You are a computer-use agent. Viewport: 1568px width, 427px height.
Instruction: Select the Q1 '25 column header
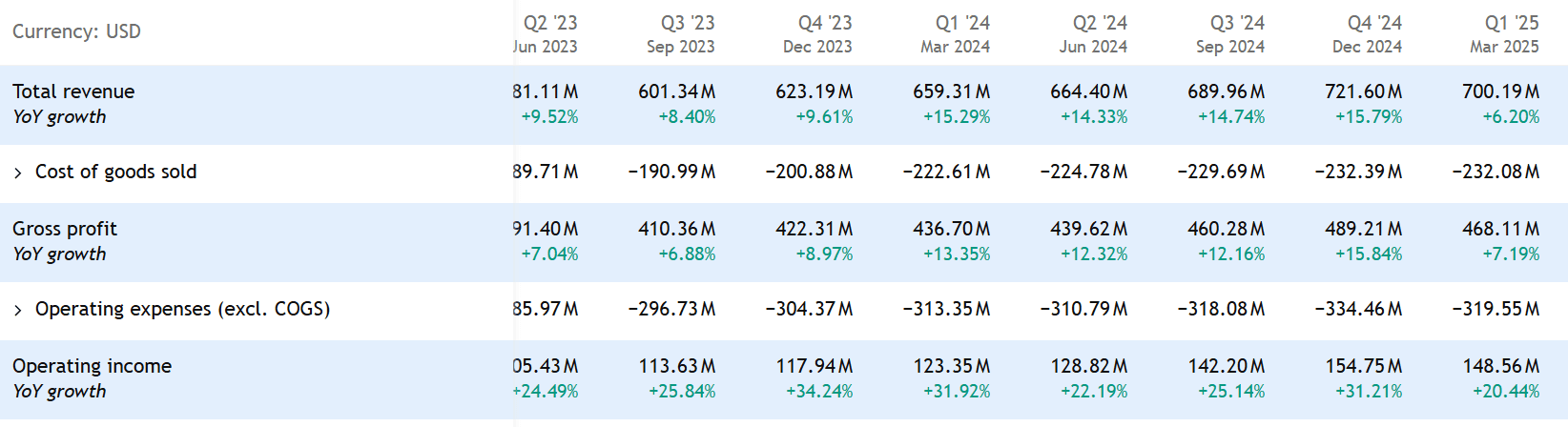point(1511,23)
